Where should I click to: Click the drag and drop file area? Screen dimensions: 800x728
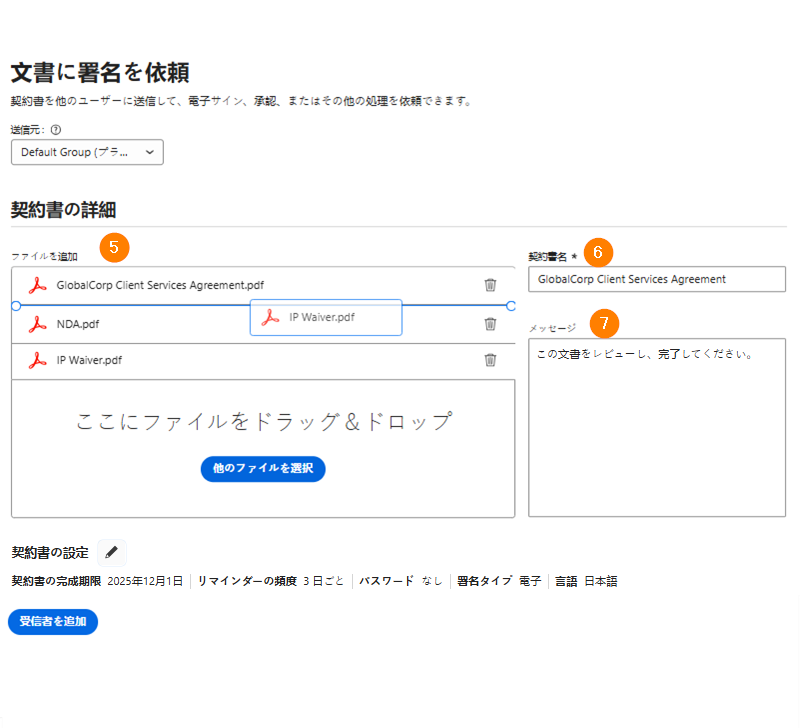[x=263, y=448]
